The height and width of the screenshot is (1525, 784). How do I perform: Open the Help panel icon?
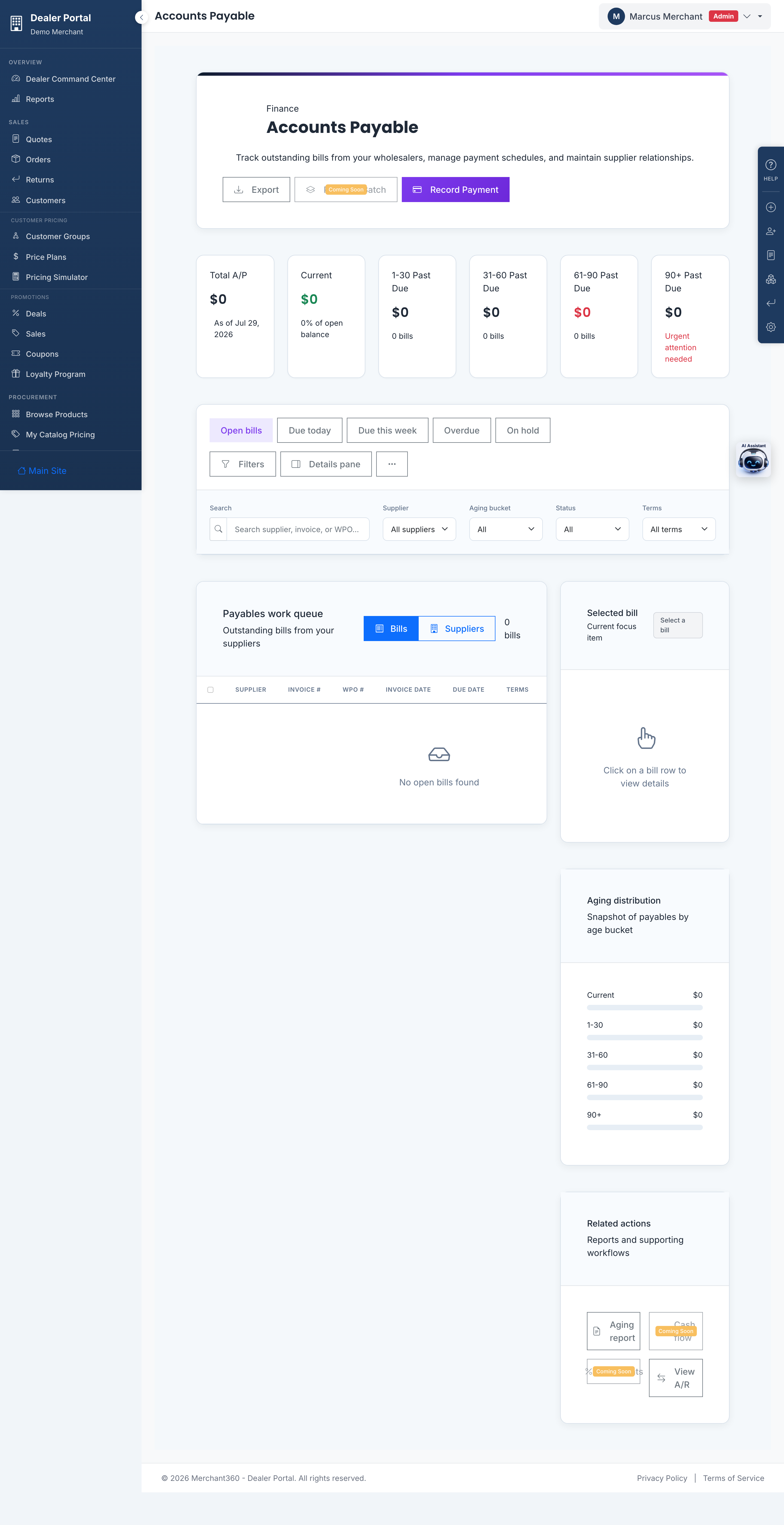(x=770, y=169)
